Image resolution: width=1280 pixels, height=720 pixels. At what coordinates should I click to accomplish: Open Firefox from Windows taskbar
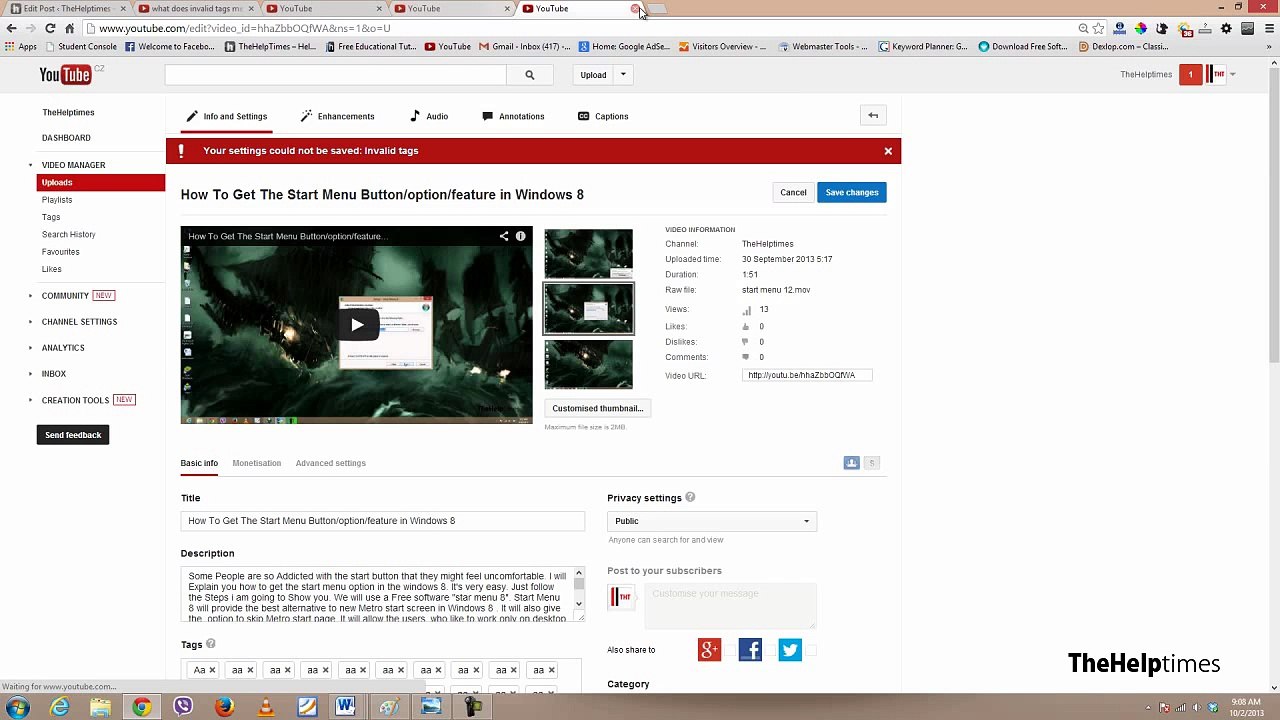pyautogui.click(x=223, y=707)
